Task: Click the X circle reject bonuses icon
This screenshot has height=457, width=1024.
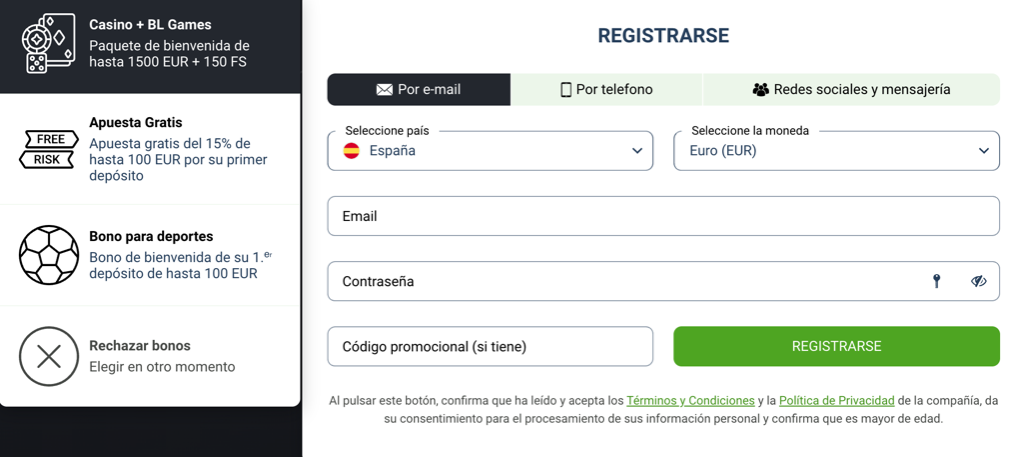Action: (x=48, y=356)
